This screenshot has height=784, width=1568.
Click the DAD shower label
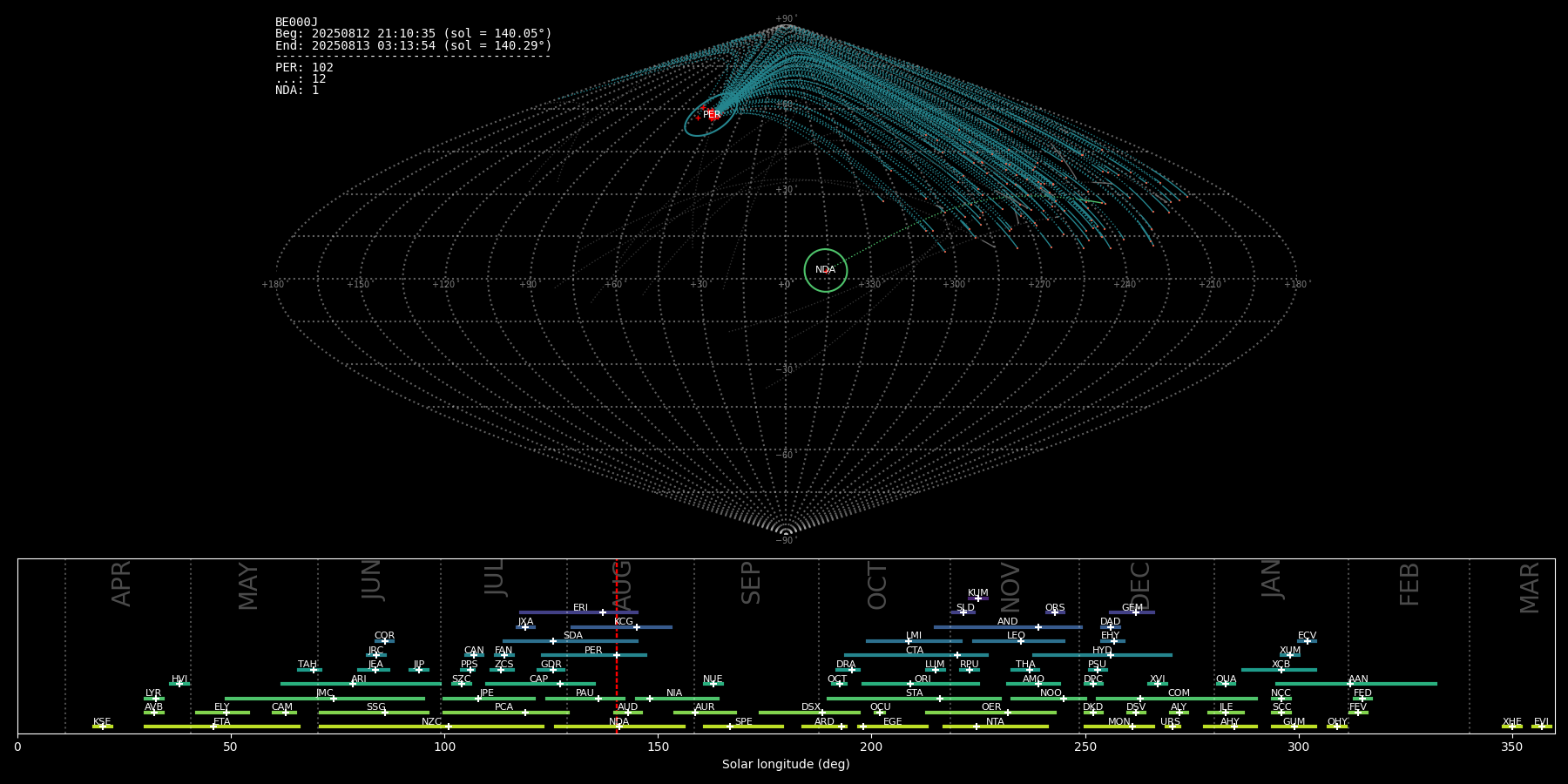(x=1111, y=622)
